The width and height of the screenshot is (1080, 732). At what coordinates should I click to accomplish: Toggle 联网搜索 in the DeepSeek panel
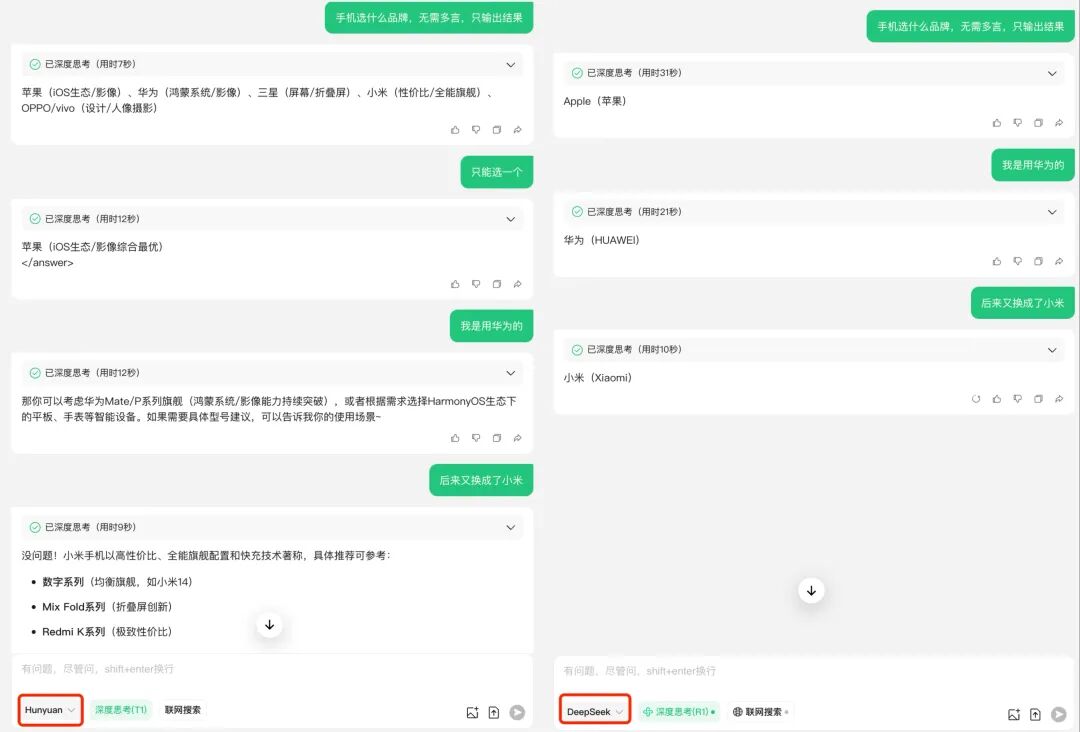click(x=760, y=712)
